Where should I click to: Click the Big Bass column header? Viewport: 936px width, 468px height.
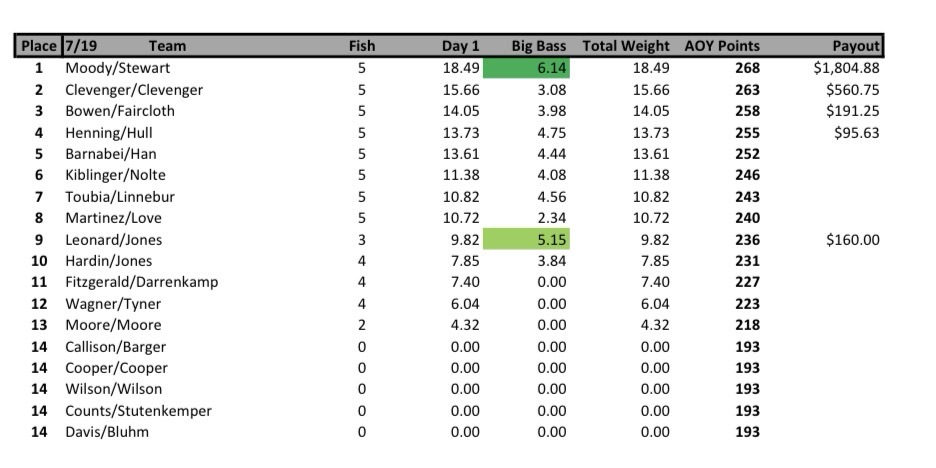pos(539,46)
